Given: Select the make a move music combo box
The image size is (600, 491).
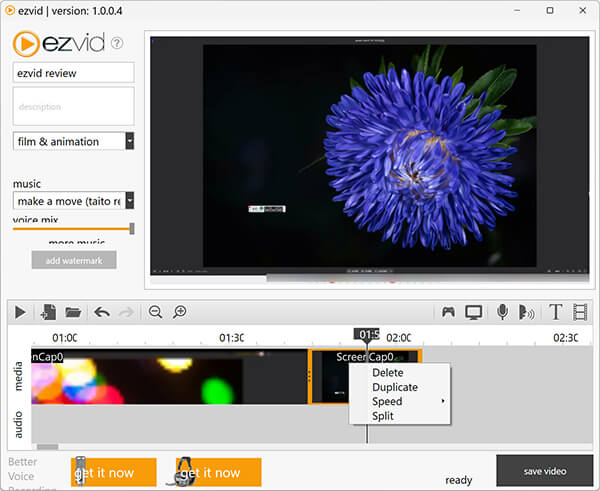Looking at the screenshot, I should [x=73, y=201].
